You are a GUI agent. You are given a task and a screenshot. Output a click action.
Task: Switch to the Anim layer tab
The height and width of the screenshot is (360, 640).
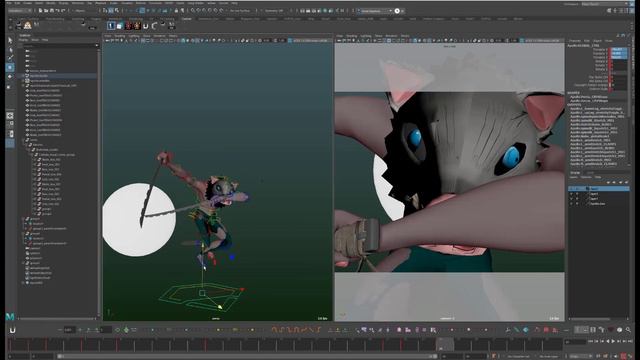[x=590, y=173]
